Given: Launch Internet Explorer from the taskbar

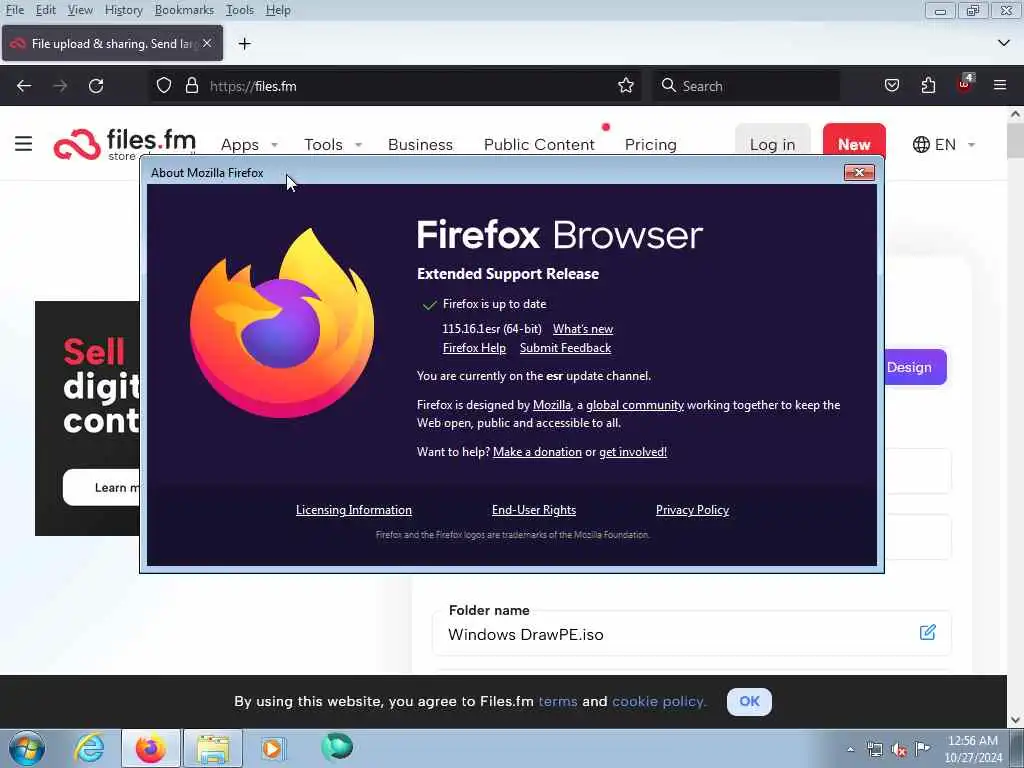Looking at the screenshot, I should [x=89, y=748].
